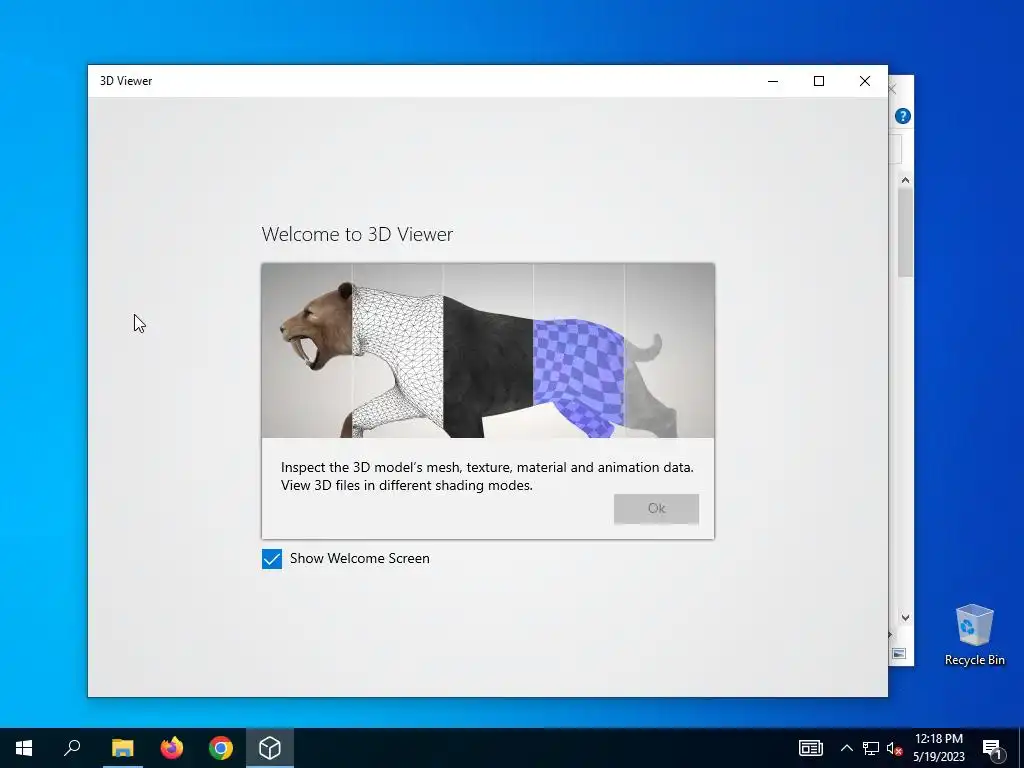Click the background window's scrollbar thumb

click(905, 232)
